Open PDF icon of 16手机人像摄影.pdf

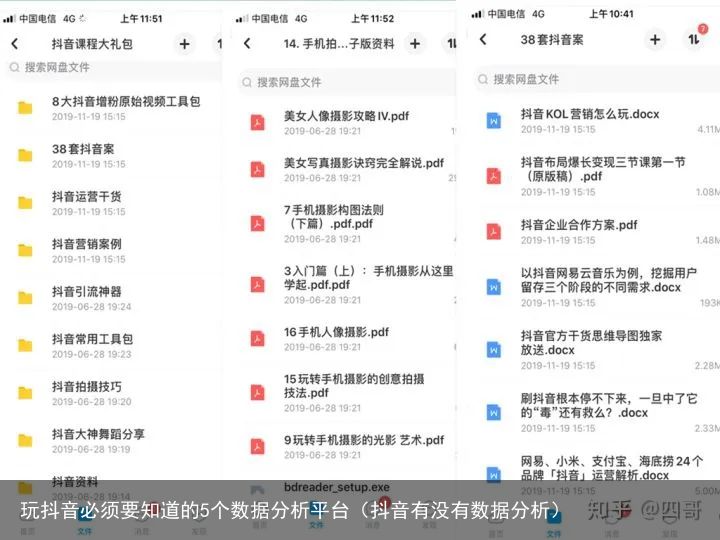click(258, 339)
